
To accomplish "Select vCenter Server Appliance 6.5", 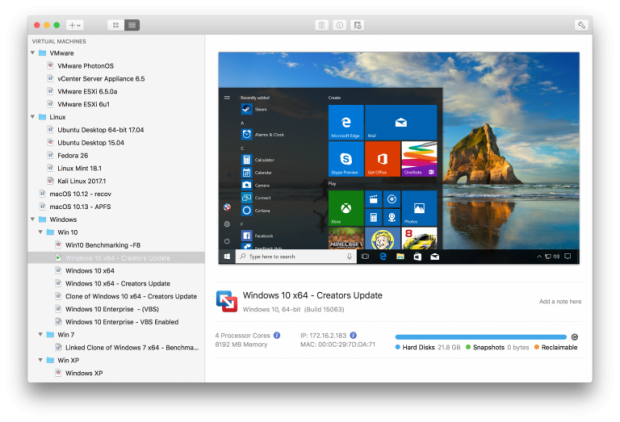I will click(x=101, y=79).
